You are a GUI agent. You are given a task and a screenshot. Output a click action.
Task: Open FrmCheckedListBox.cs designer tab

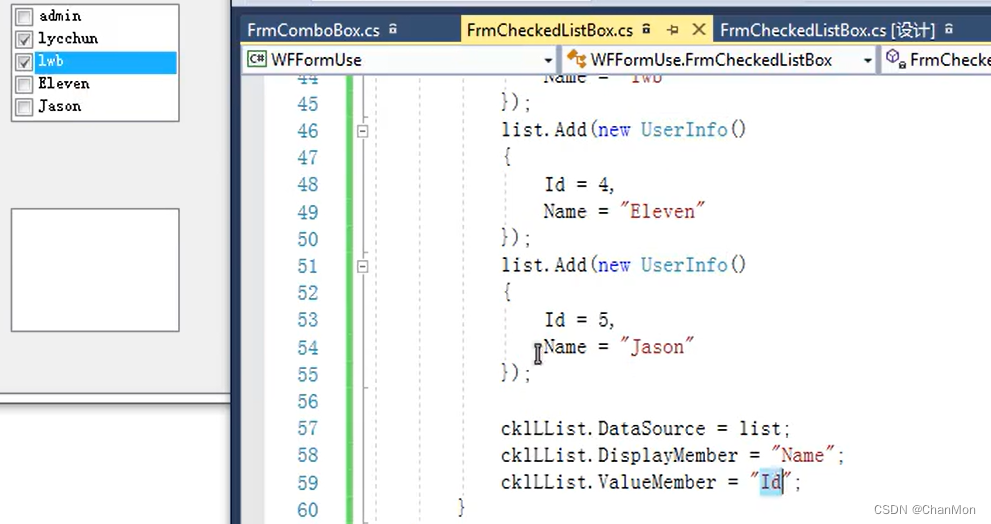(827, 30)
